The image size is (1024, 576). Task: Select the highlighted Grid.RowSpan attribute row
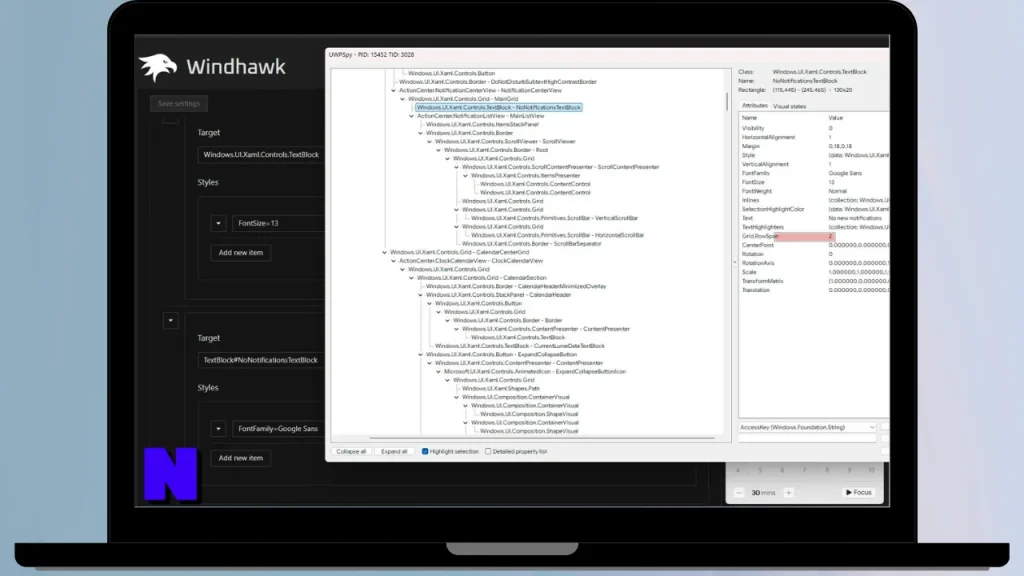click(814, 236)
